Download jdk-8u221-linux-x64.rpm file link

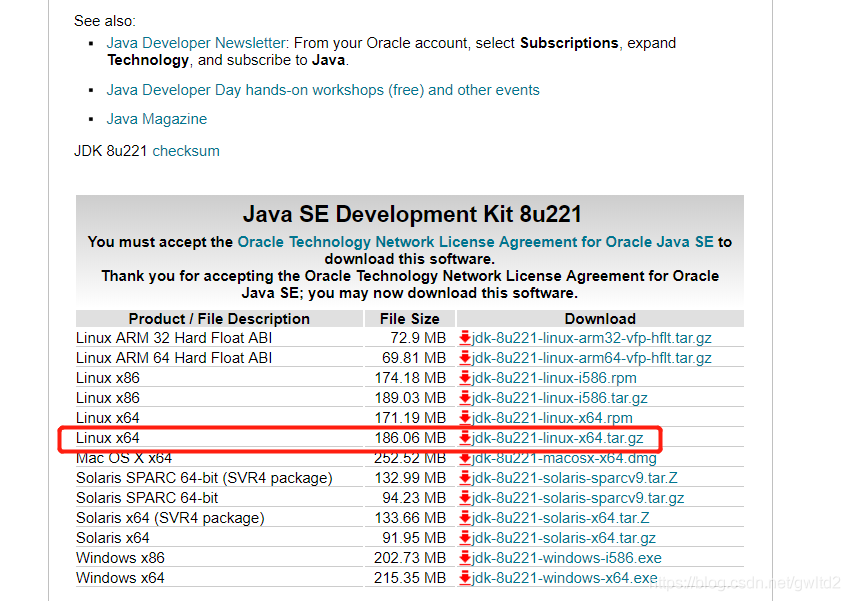point(552,418)
